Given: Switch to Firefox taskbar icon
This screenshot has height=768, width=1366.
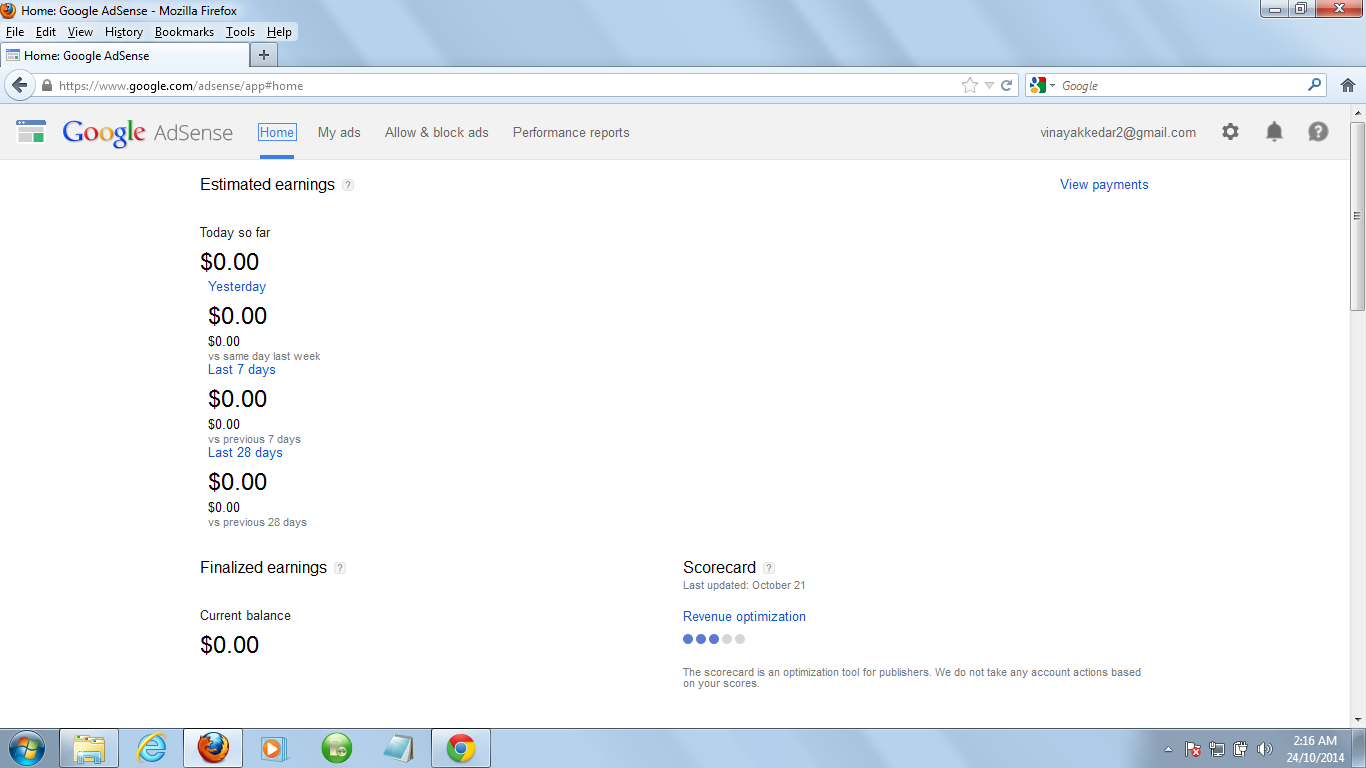Looking at the screenshot, I should tap(213, 748).
